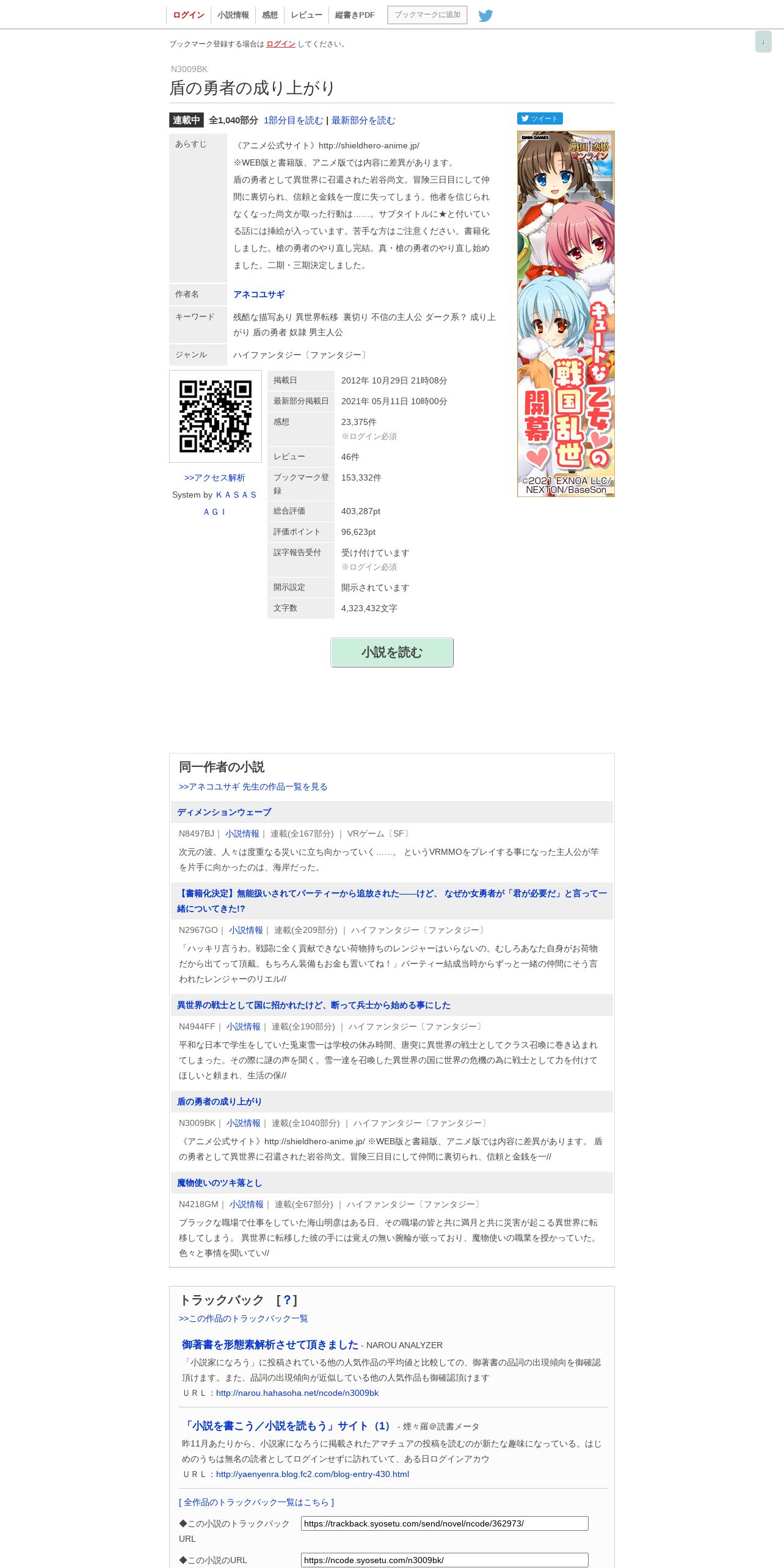Click the posting date 2012年 10月29日 21時08分
The height and width of the screenshot is (1568, 784).
tap(394, 380)
